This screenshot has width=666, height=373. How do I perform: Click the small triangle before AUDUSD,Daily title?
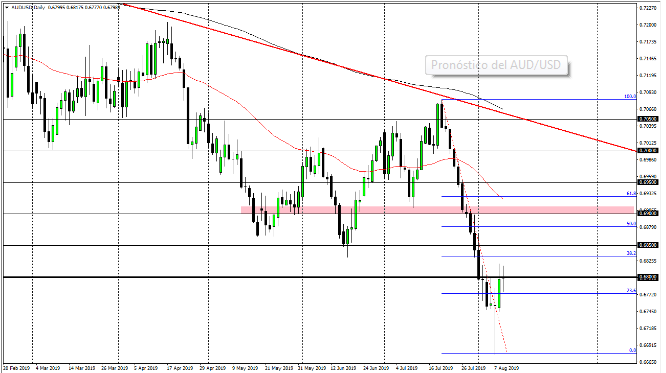pyautogui.click(x=8, y=7)
